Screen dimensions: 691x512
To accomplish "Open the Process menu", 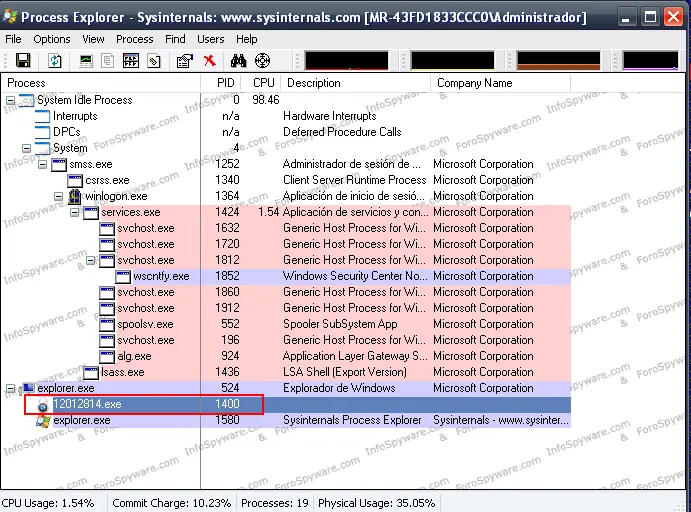I will [x=134, y=39].
